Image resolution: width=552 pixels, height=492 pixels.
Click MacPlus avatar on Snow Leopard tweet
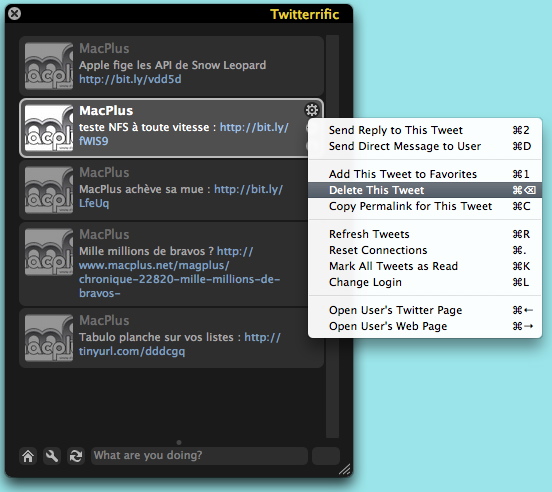pyautogui.click(x=49, y=66)
